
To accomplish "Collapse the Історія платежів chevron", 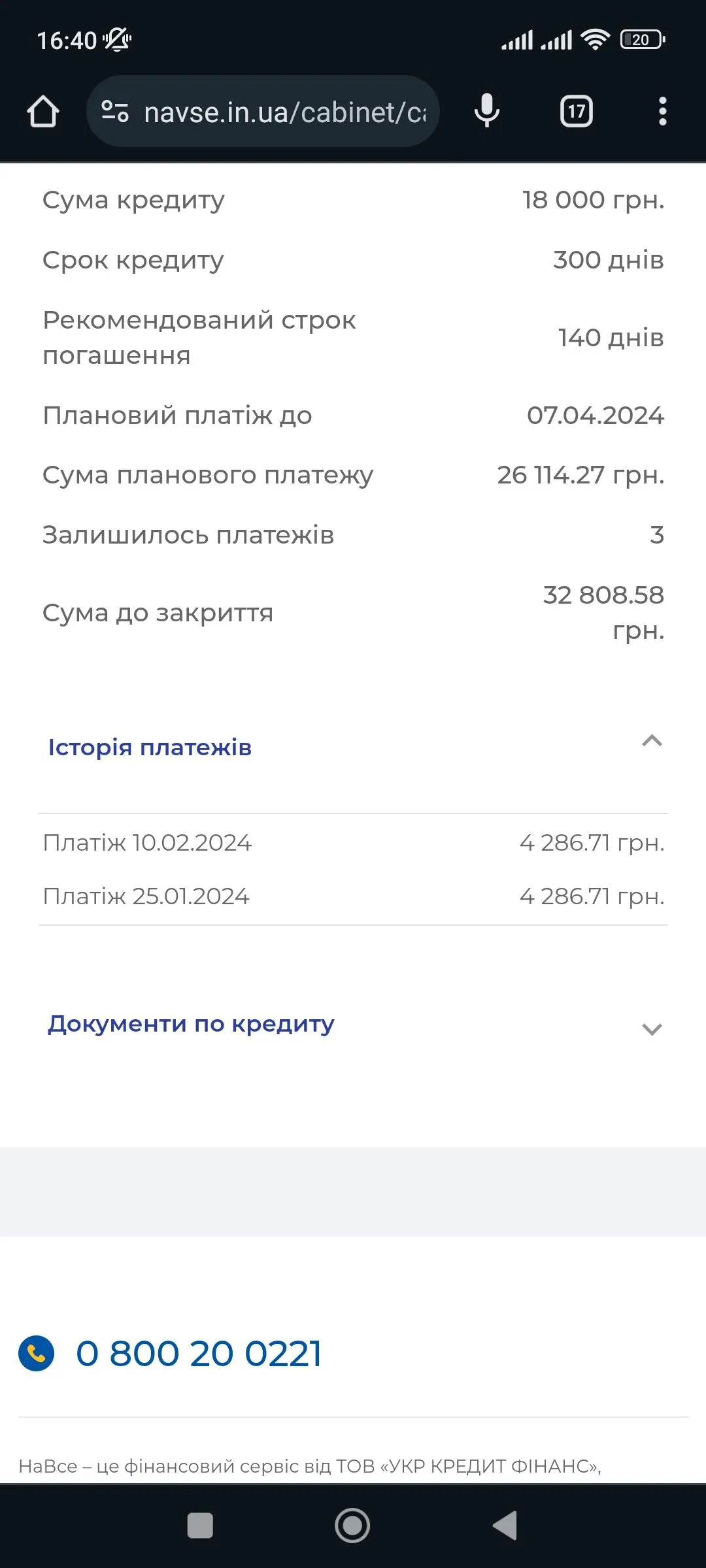I will point(652,741).
